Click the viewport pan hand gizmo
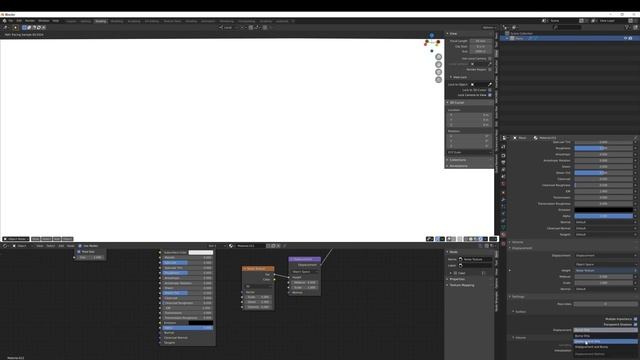640x360 pixels. 438,64
